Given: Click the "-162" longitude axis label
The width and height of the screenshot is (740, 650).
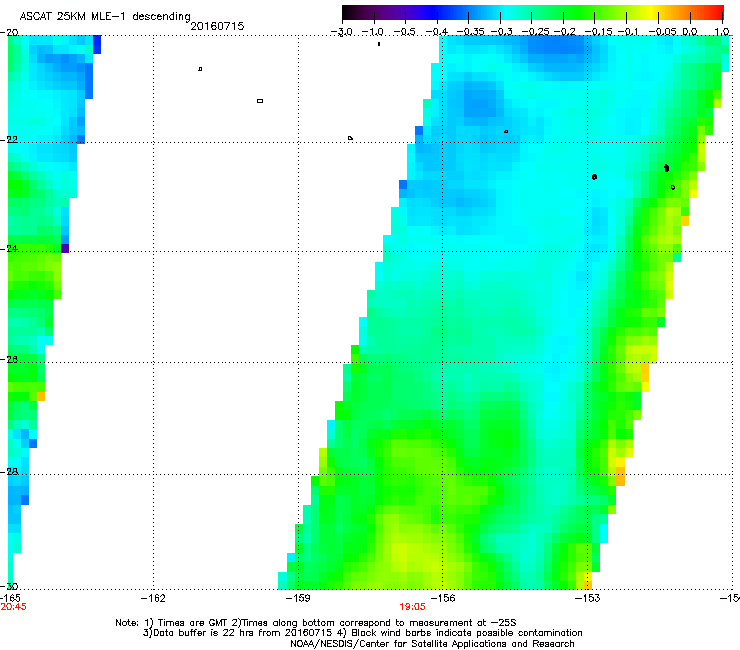Looking at the screenshot, I should [x=153, y=599].
